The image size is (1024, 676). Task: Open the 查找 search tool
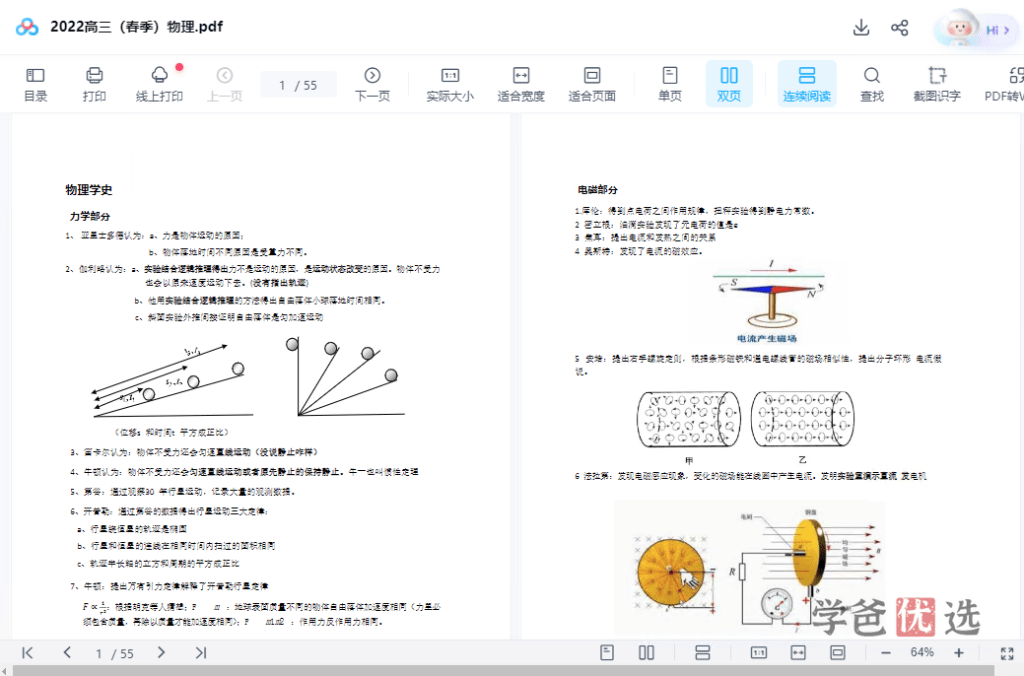coord(871,85)
